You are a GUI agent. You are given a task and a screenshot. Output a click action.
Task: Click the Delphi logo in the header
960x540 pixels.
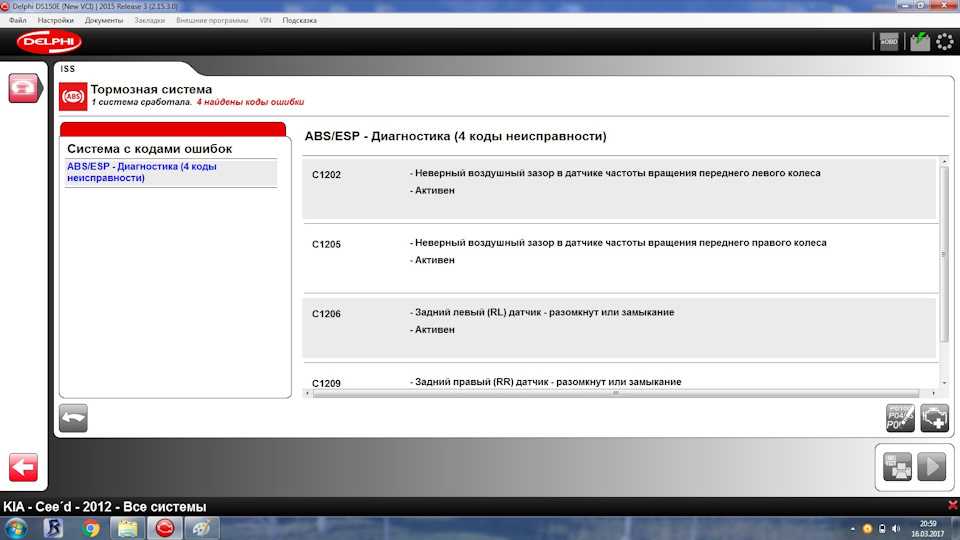click(x=49, y=42)
